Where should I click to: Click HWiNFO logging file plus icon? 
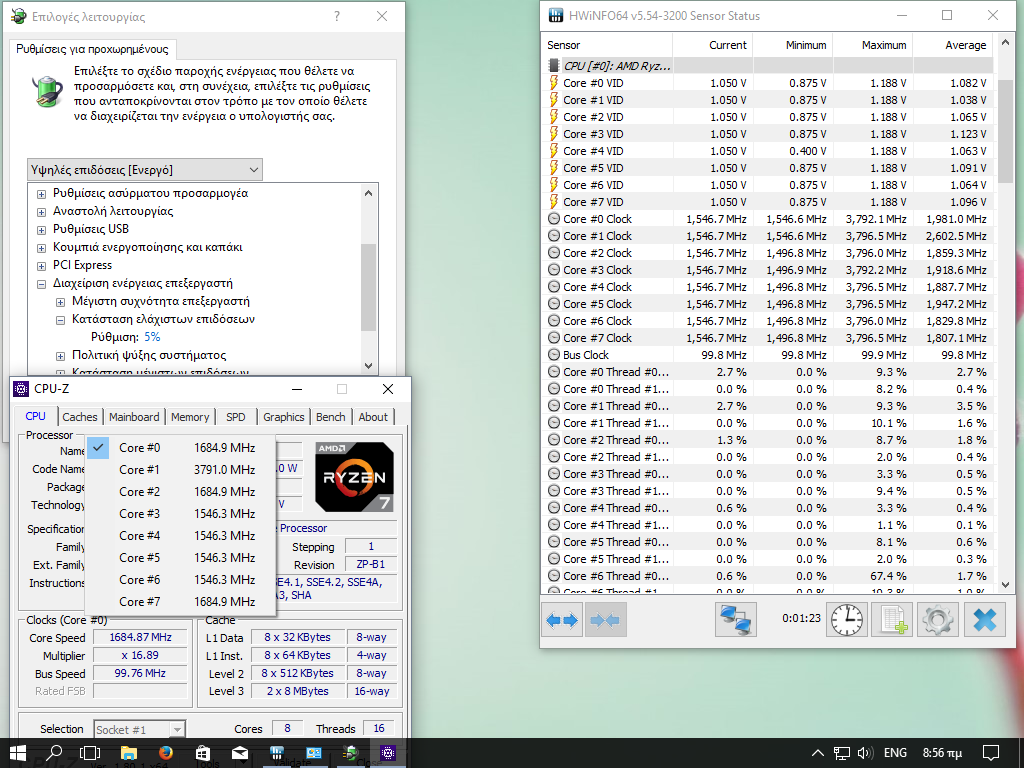[892, 619]
